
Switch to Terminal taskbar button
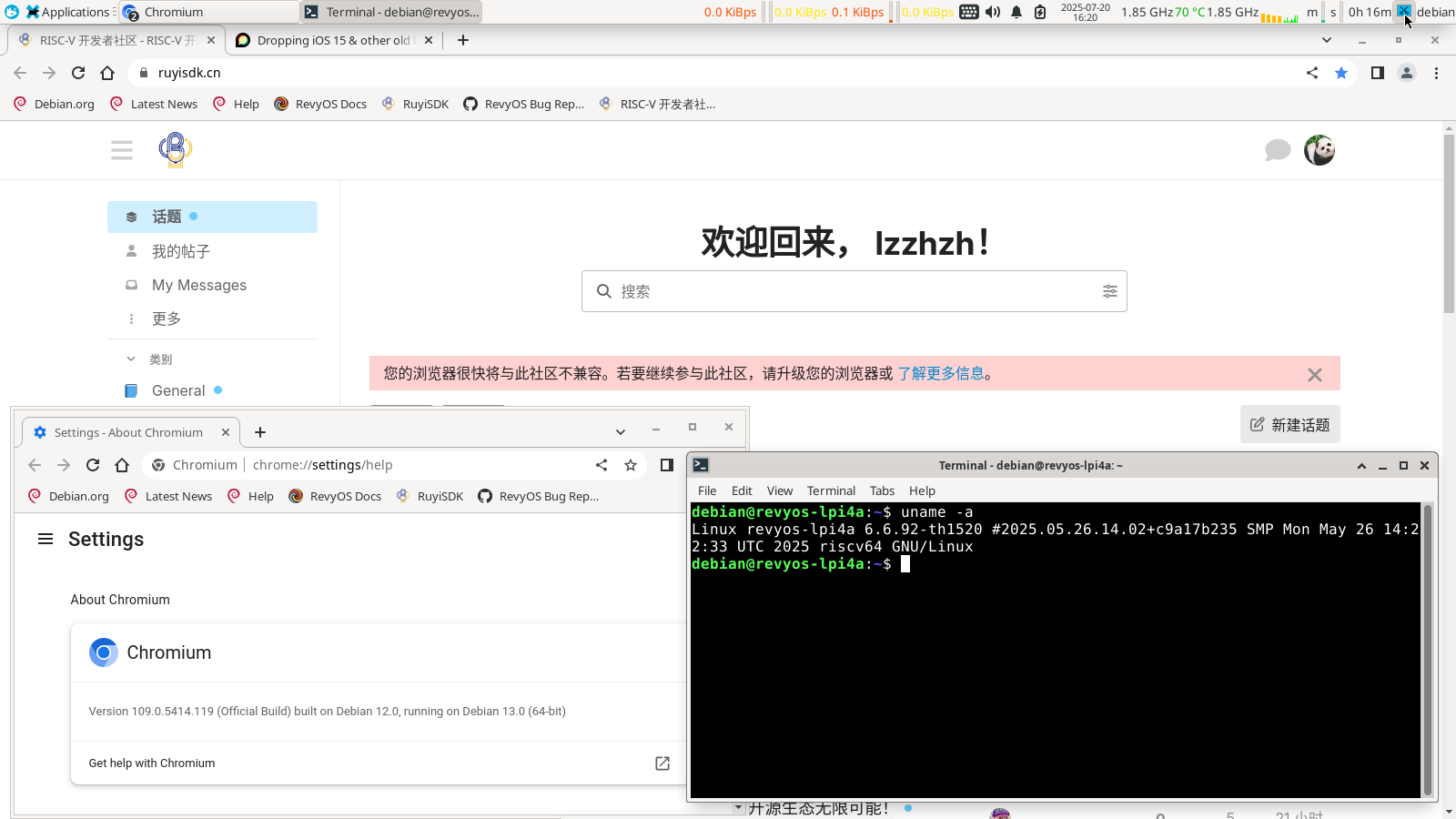pyautogui.click(x=392, y=12)
